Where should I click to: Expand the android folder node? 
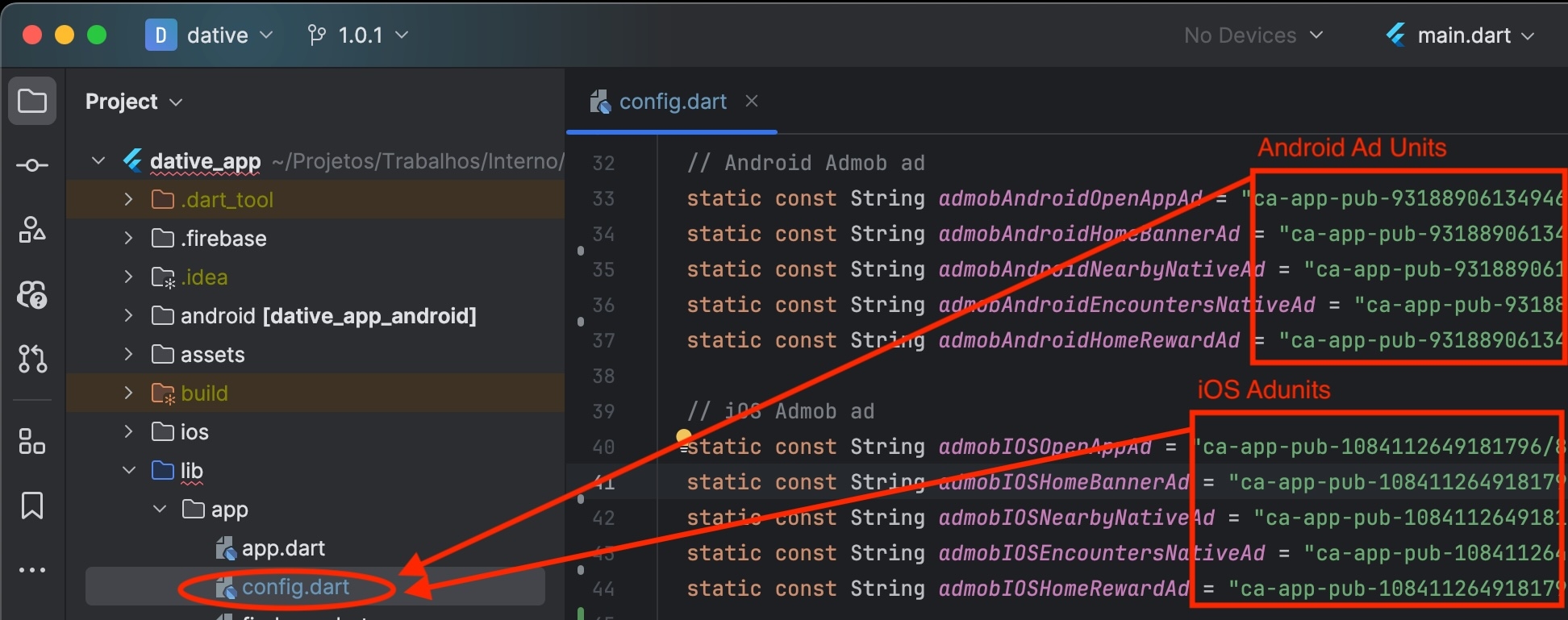pos(128,315)
